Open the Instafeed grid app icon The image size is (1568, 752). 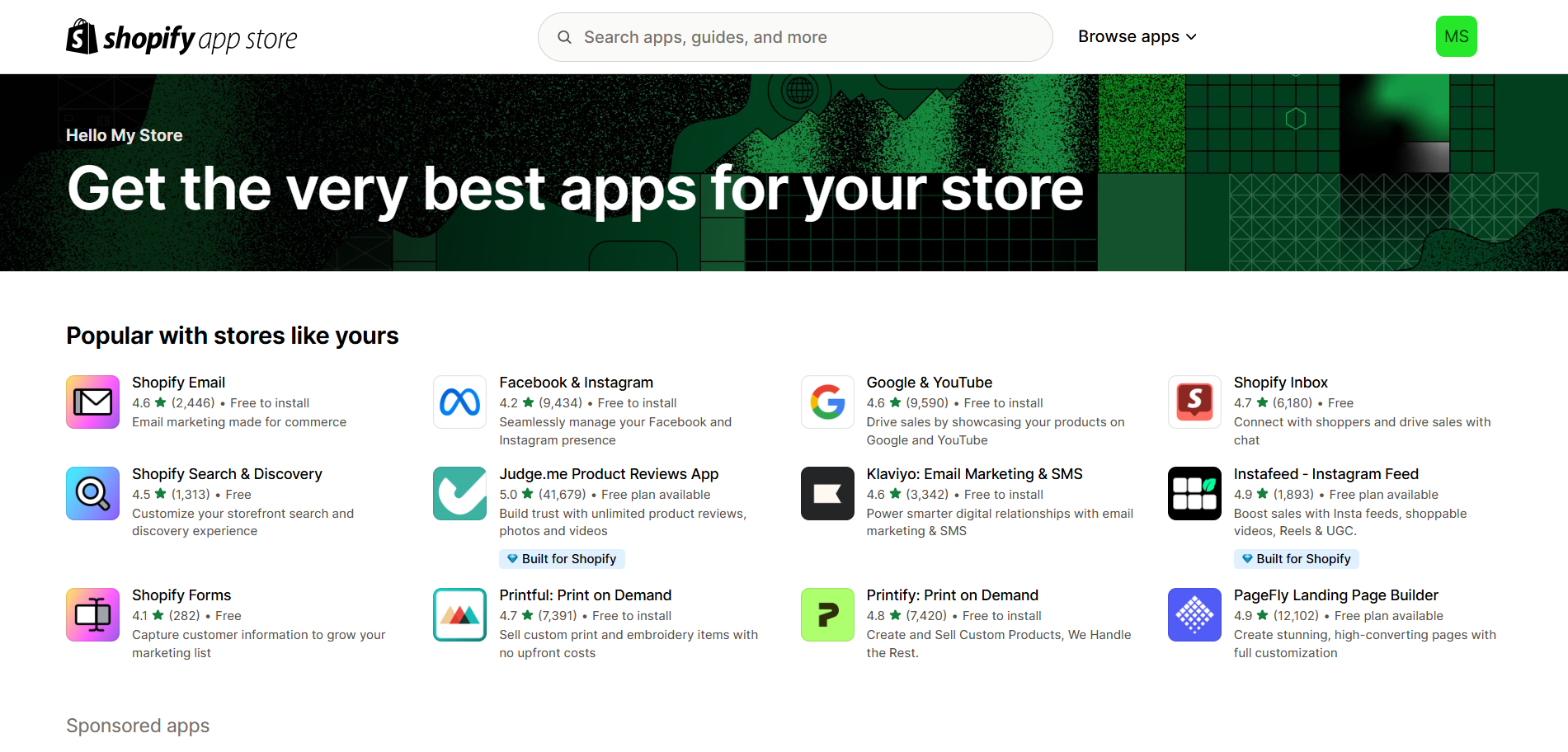[1194, 494]
